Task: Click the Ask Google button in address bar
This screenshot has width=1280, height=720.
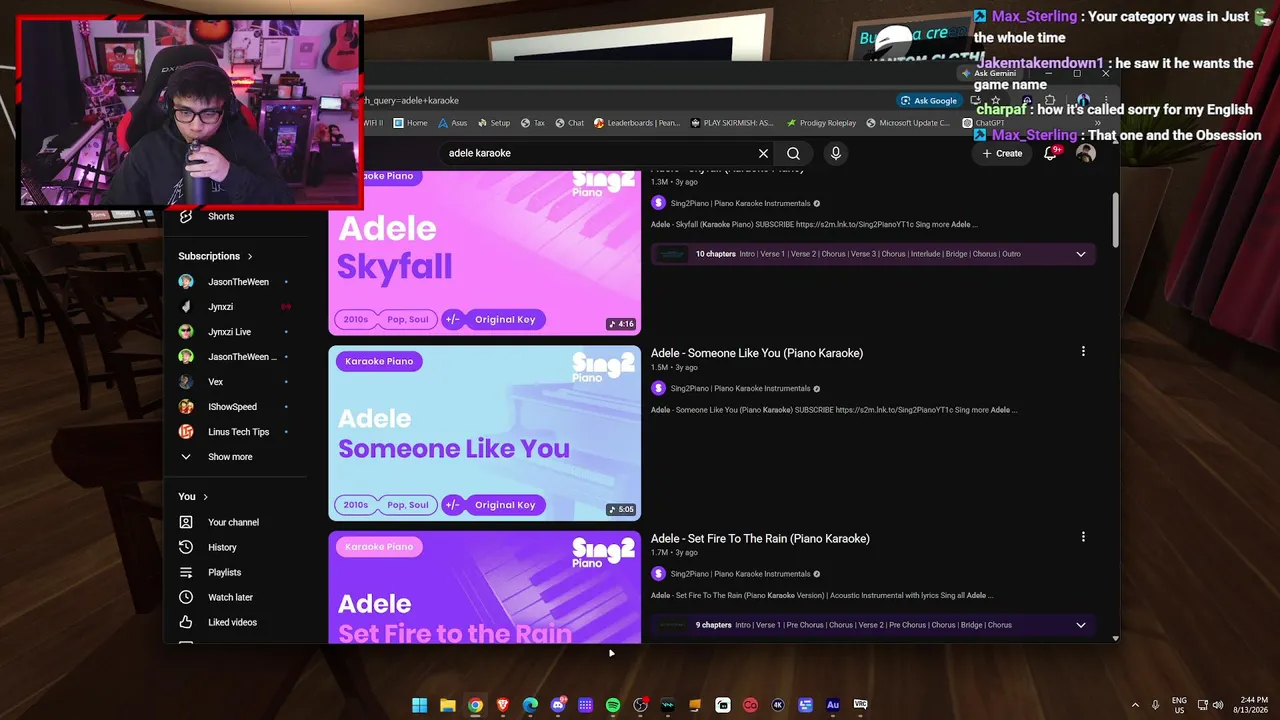Action: click(929, 100)
